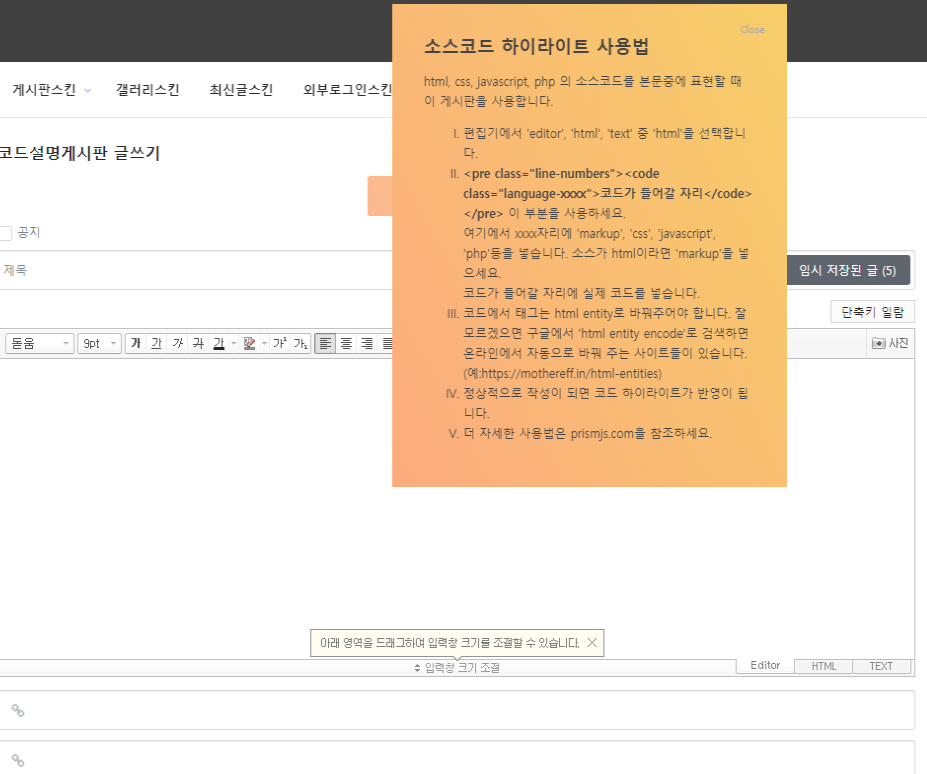Screen dimensions: 927x774
Task: Right-align the text
Action: (x=367, y=344)
